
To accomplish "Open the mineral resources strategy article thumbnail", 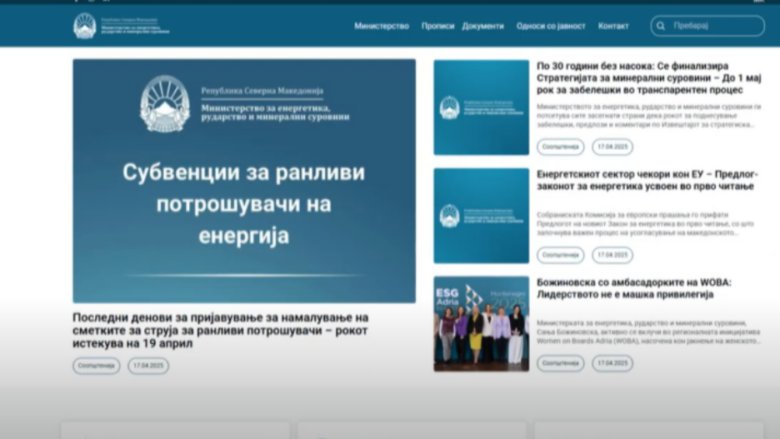I will coord(481,108).
